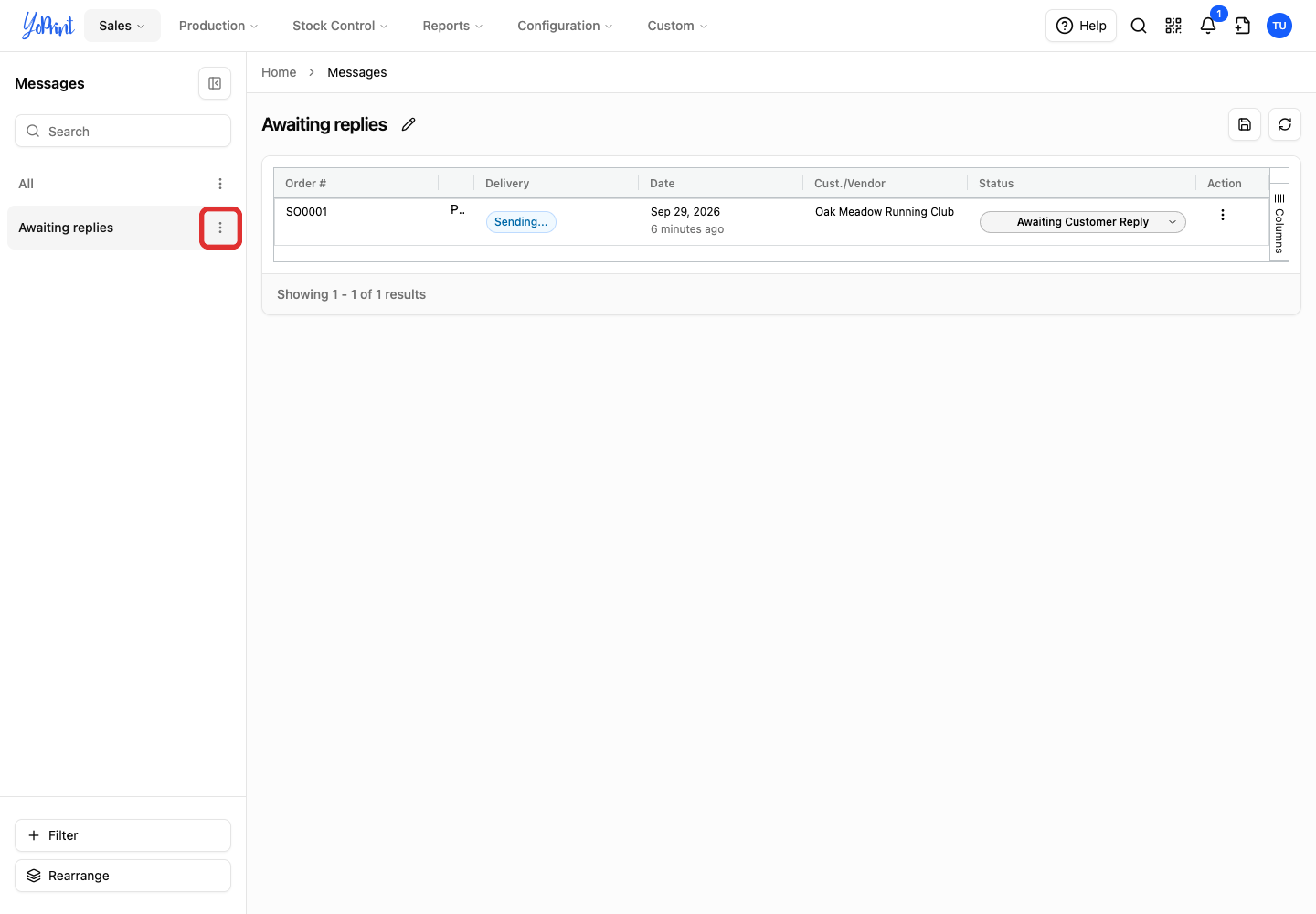Click the Showing 1 - 1 results text
Screen dimensions: 1316x914
tap(352, 294)
